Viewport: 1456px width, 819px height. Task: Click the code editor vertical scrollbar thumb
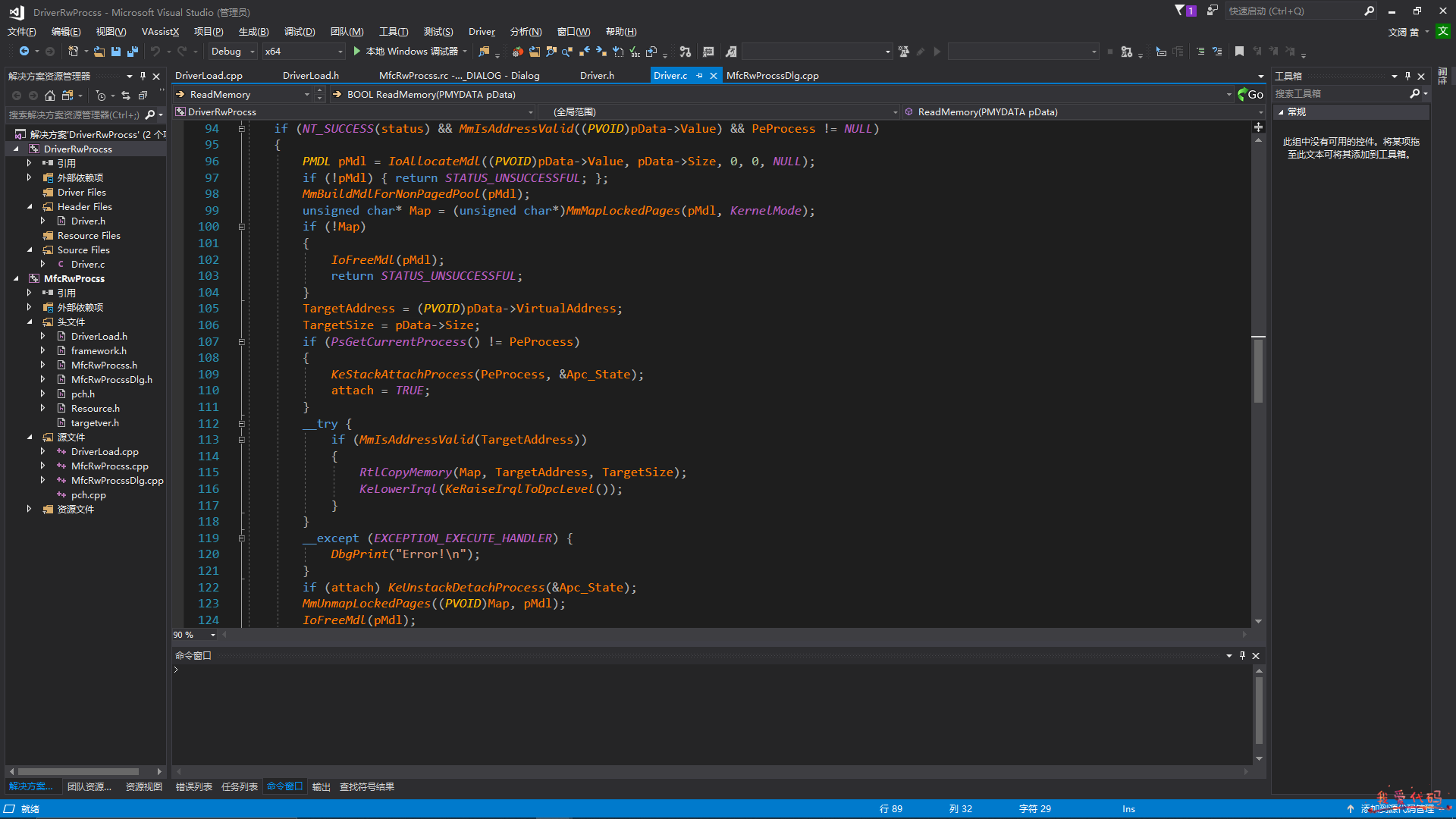pos(1258,370)
